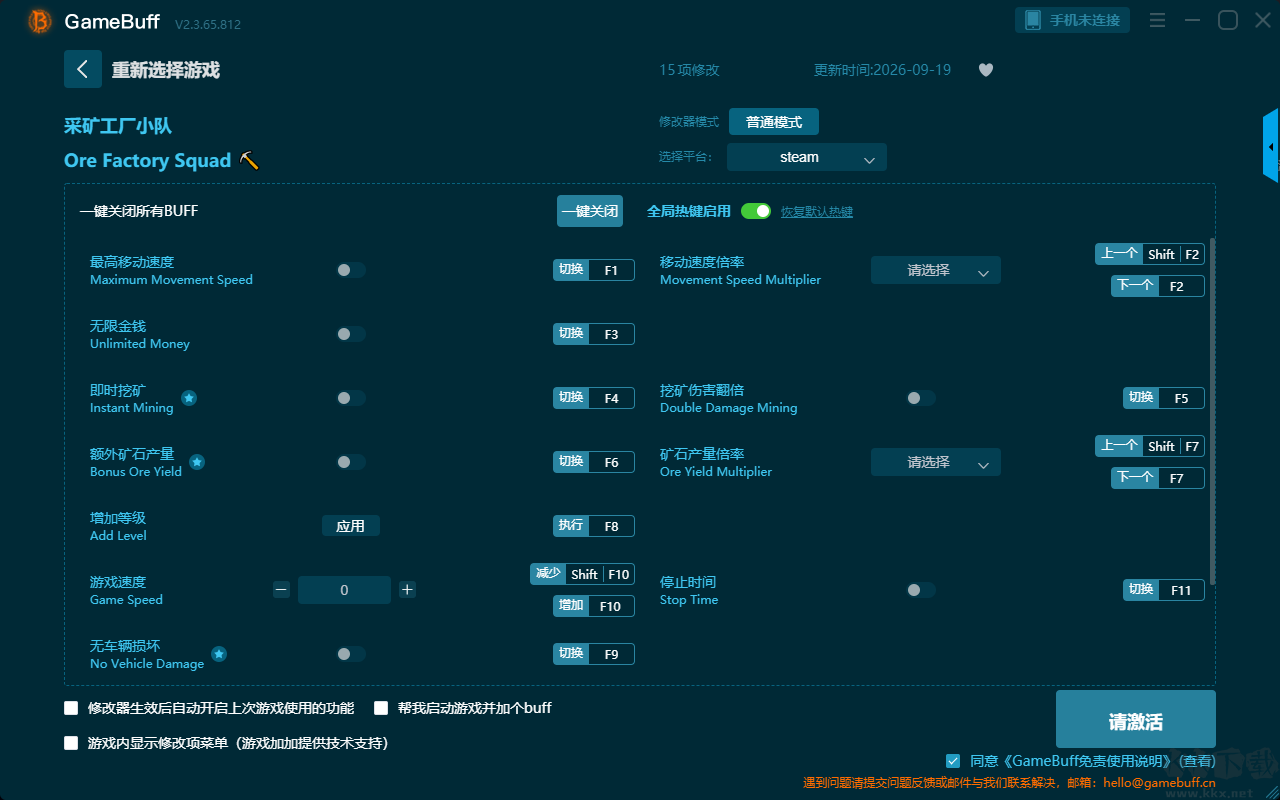This screenshot has height=800, width=1280.
Task: Open the Ore Yield Multiplier dropdown
Action: pos(936,462)
